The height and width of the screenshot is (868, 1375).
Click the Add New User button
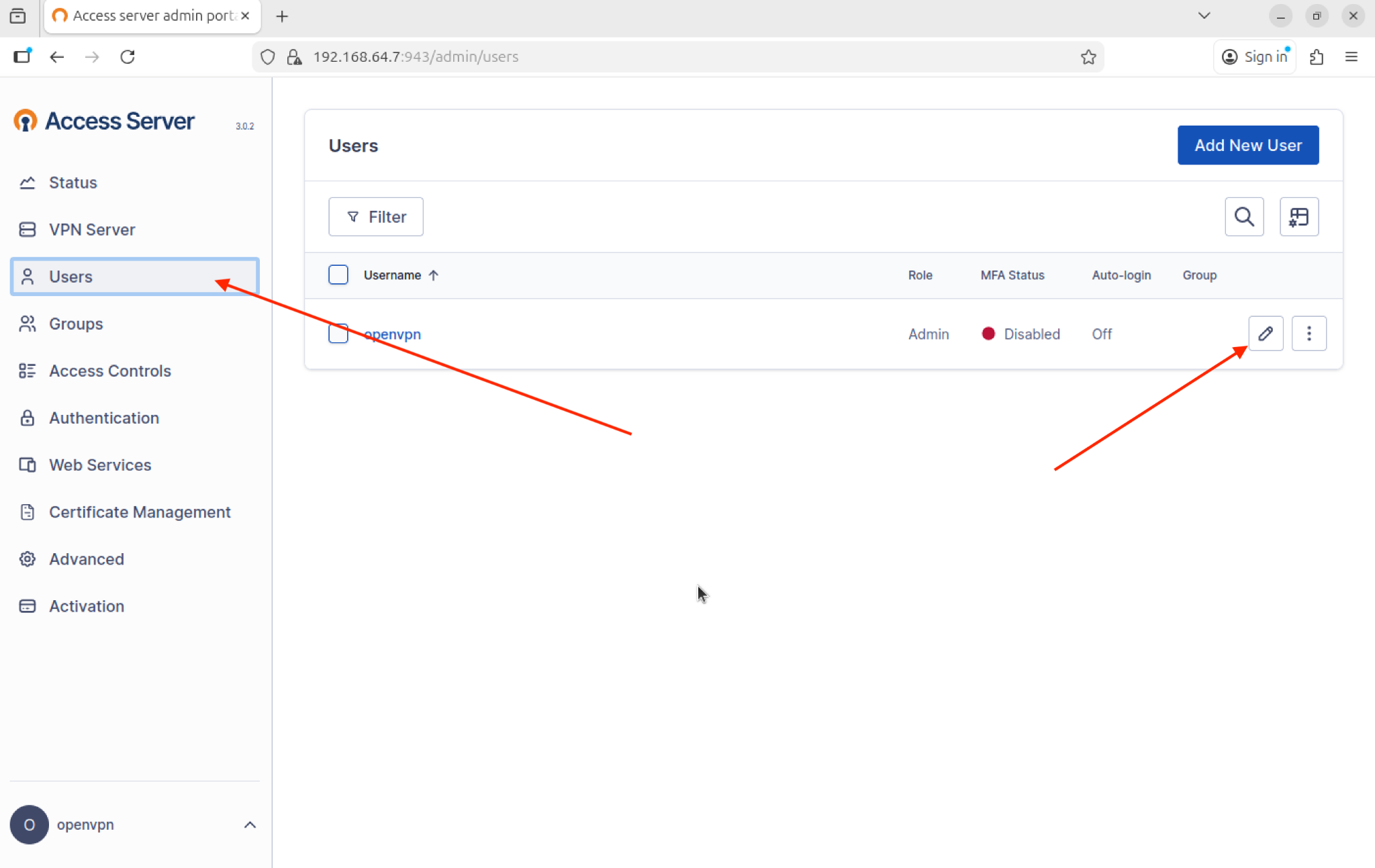1248,145
